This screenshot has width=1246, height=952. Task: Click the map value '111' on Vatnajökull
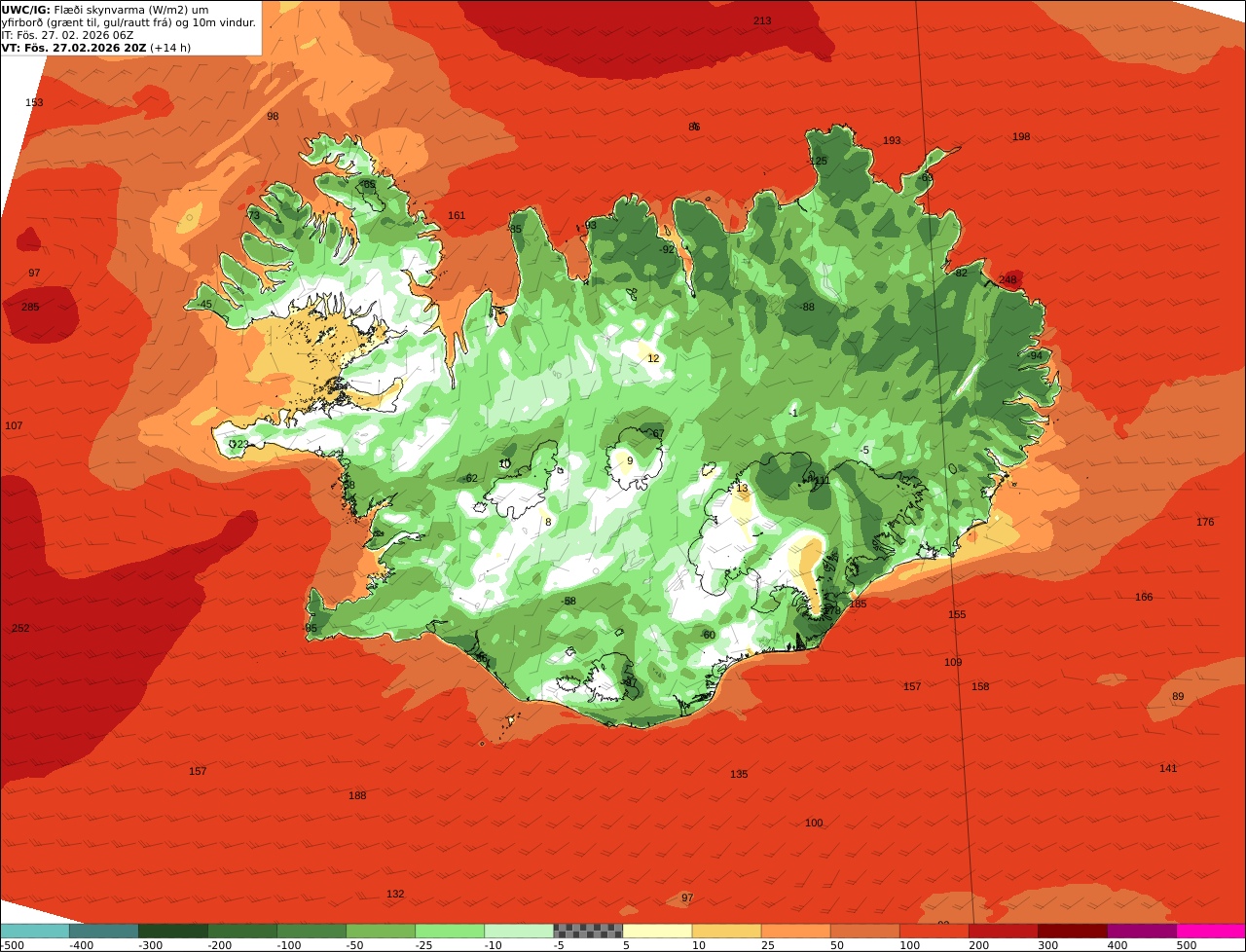pyautogui.click(x=822, y=480)
